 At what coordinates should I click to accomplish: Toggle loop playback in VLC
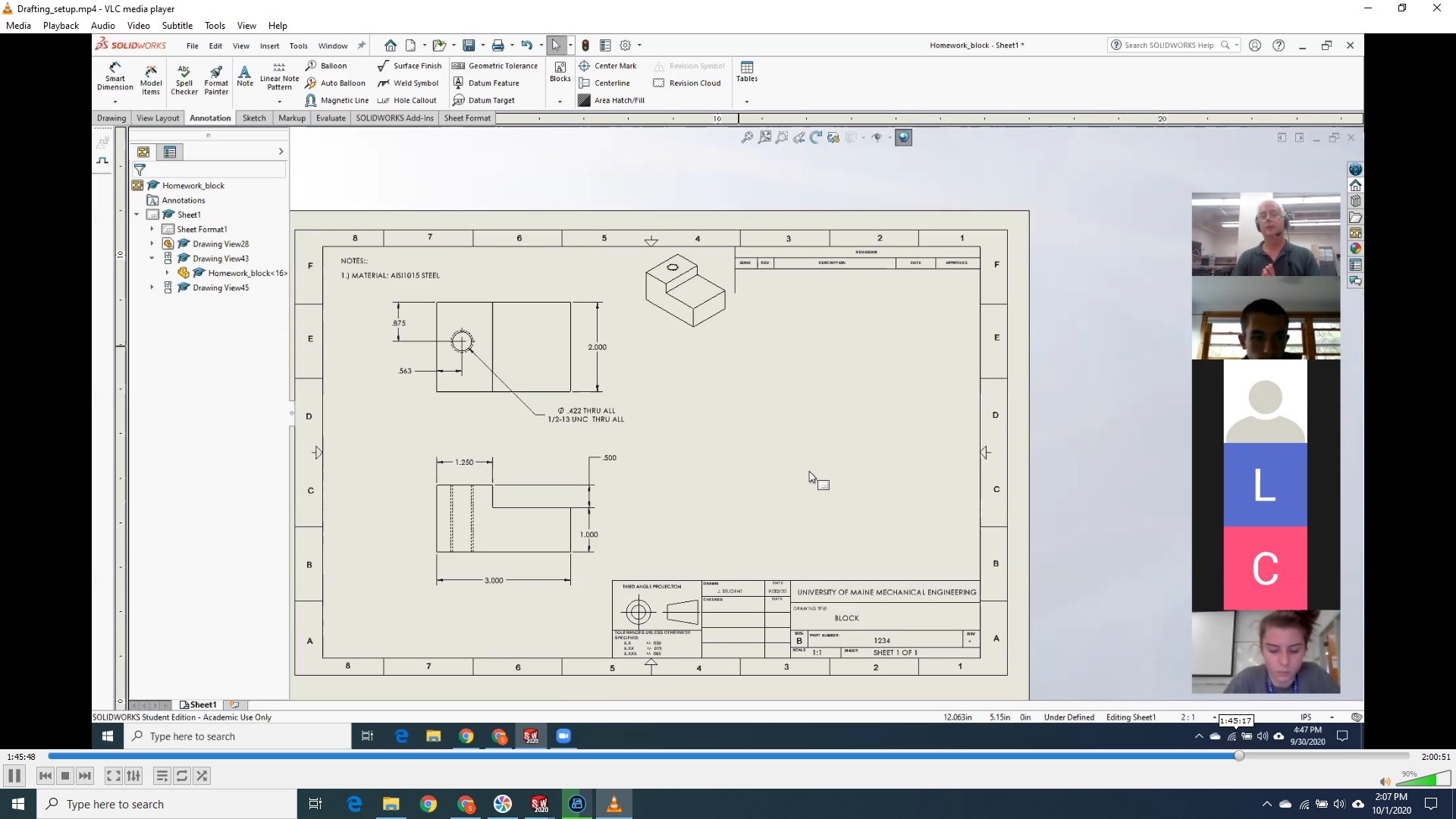coord(181,775)
